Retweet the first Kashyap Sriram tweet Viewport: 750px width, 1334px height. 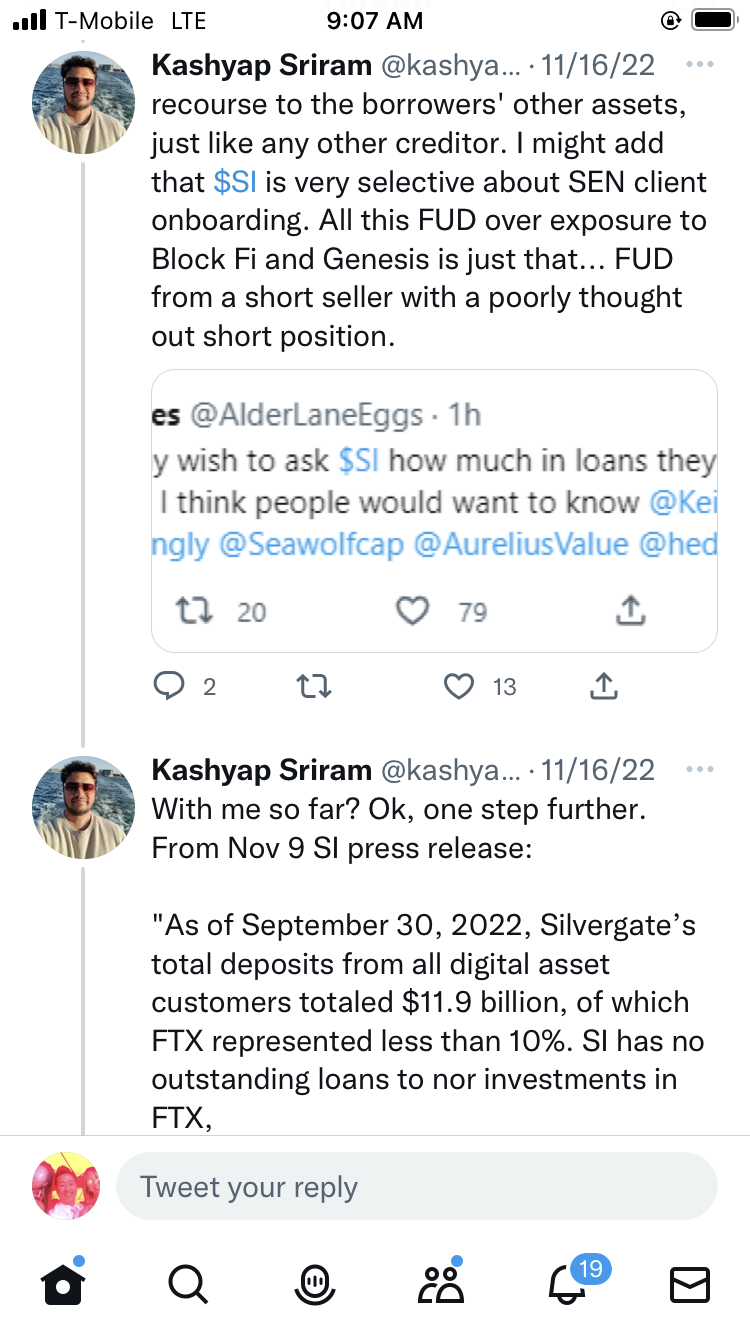314,686
